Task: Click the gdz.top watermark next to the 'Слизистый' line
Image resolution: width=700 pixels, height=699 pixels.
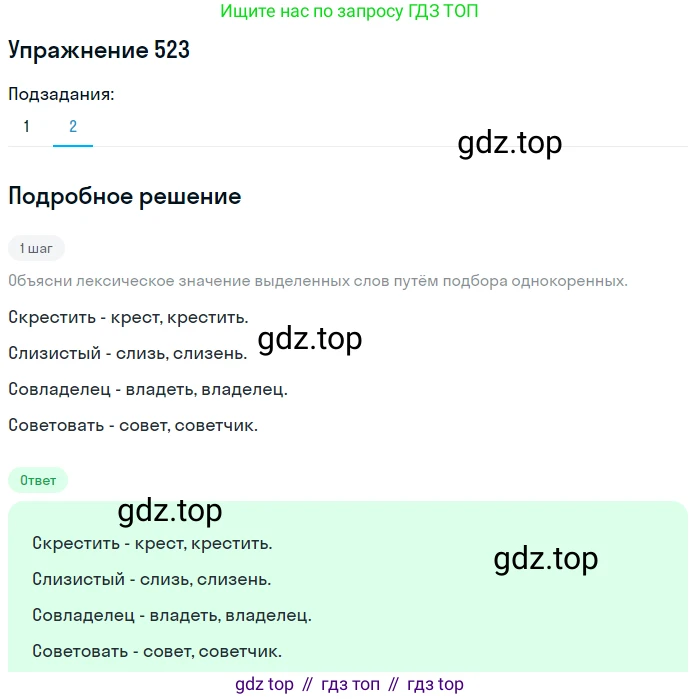Action: [x=310, y=340]
